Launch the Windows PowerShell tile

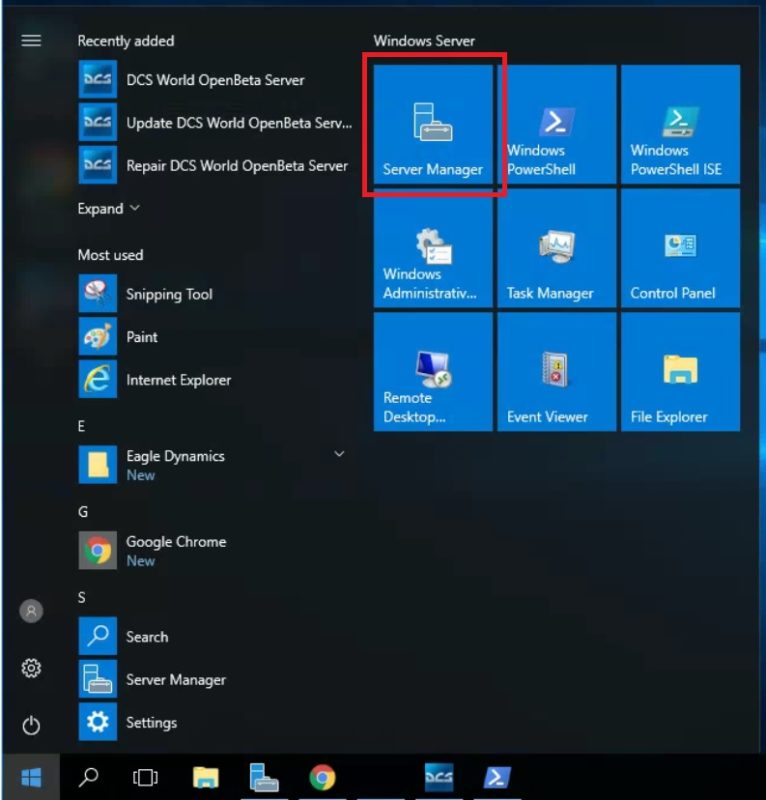point(556,125)
